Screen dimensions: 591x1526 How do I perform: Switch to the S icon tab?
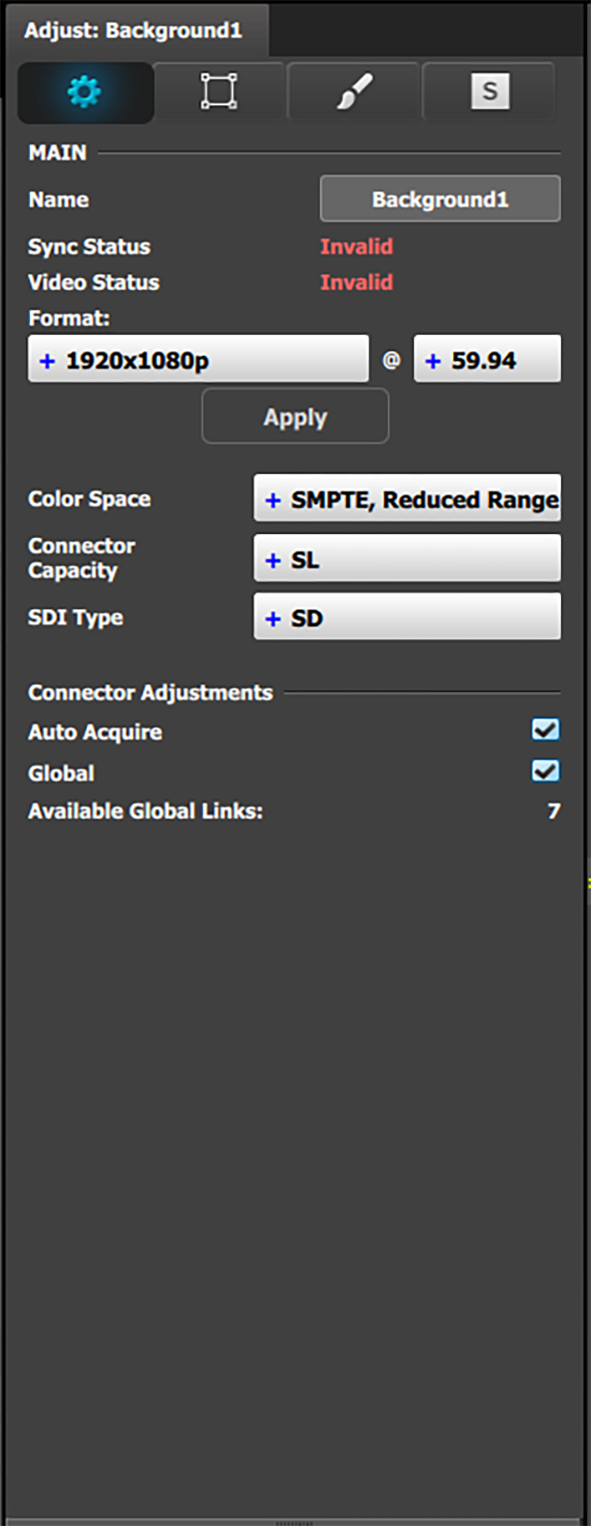click(x=490, y=92)
